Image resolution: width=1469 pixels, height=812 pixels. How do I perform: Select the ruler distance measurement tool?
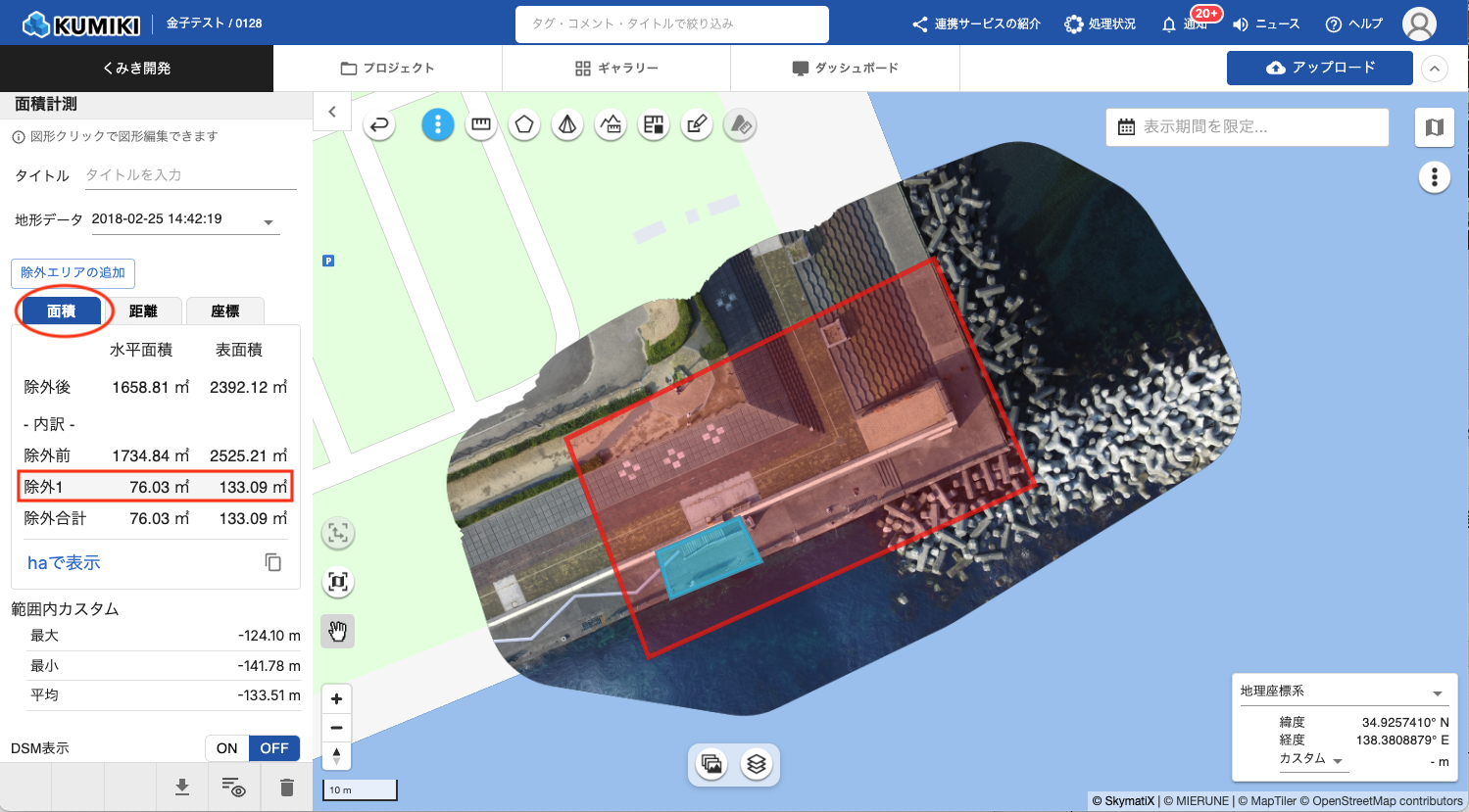480,125
